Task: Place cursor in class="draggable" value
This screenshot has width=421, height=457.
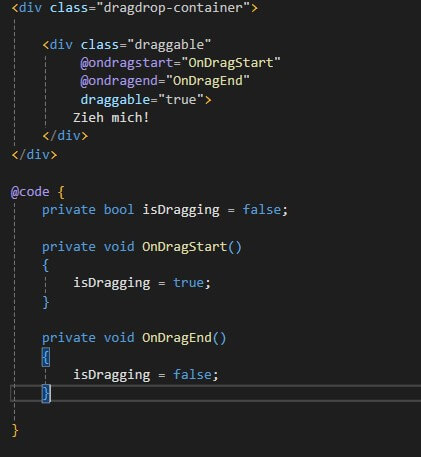Action: [169, 44]
